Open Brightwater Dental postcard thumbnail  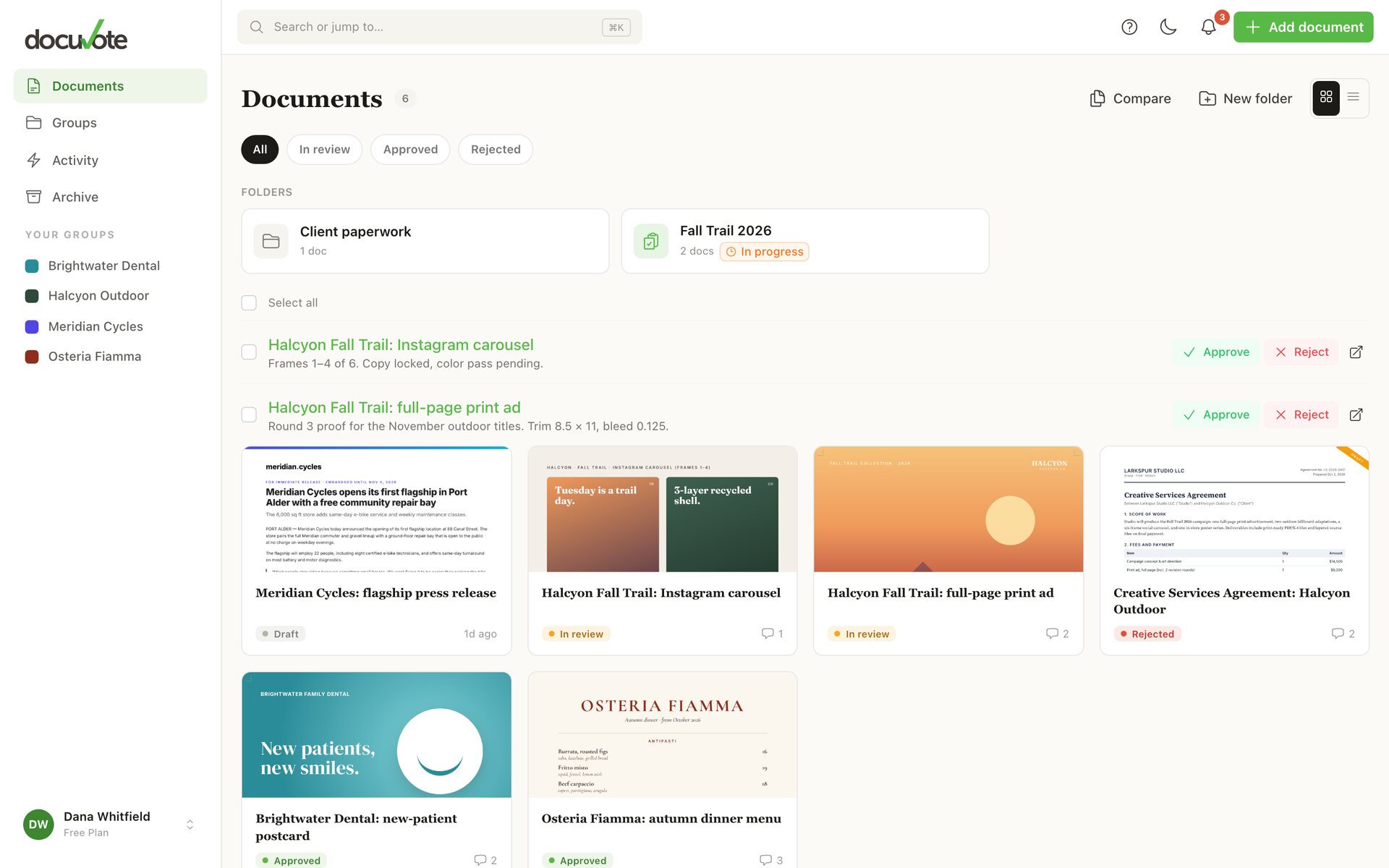(376, 735)
